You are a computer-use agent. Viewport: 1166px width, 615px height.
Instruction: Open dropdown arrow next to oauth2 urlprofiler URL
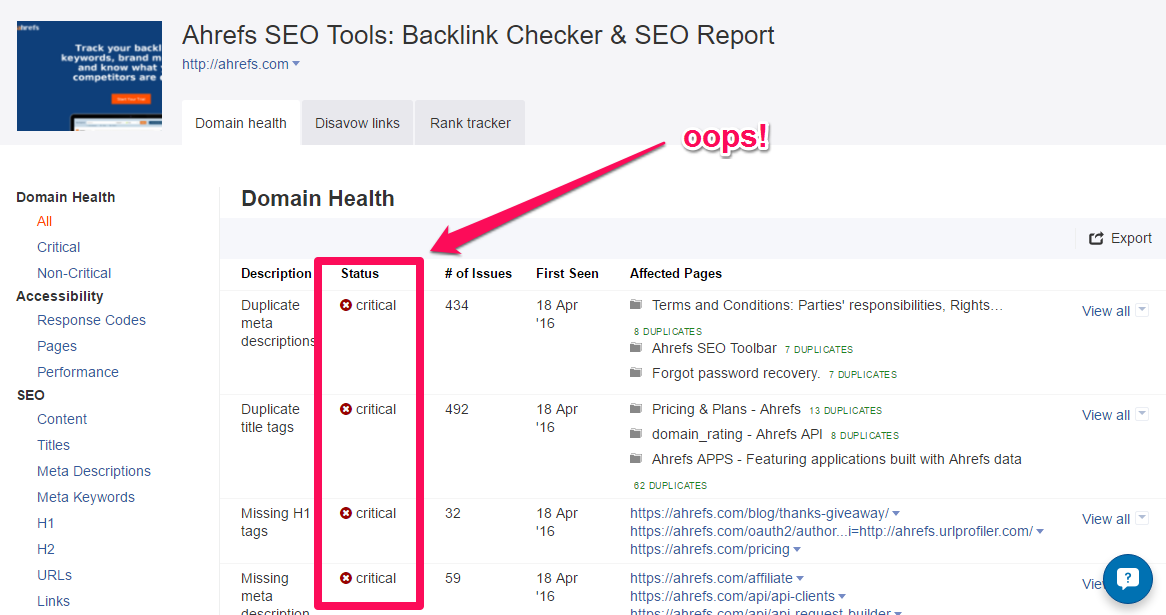1040,532
